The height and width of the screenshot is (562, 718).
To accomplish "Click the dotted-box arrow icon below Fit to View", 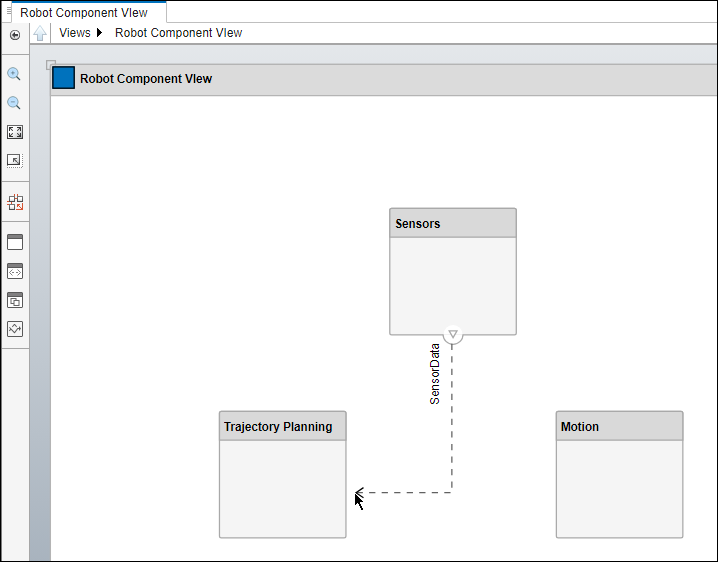I will pyautogui.click(x=15, y=160).
